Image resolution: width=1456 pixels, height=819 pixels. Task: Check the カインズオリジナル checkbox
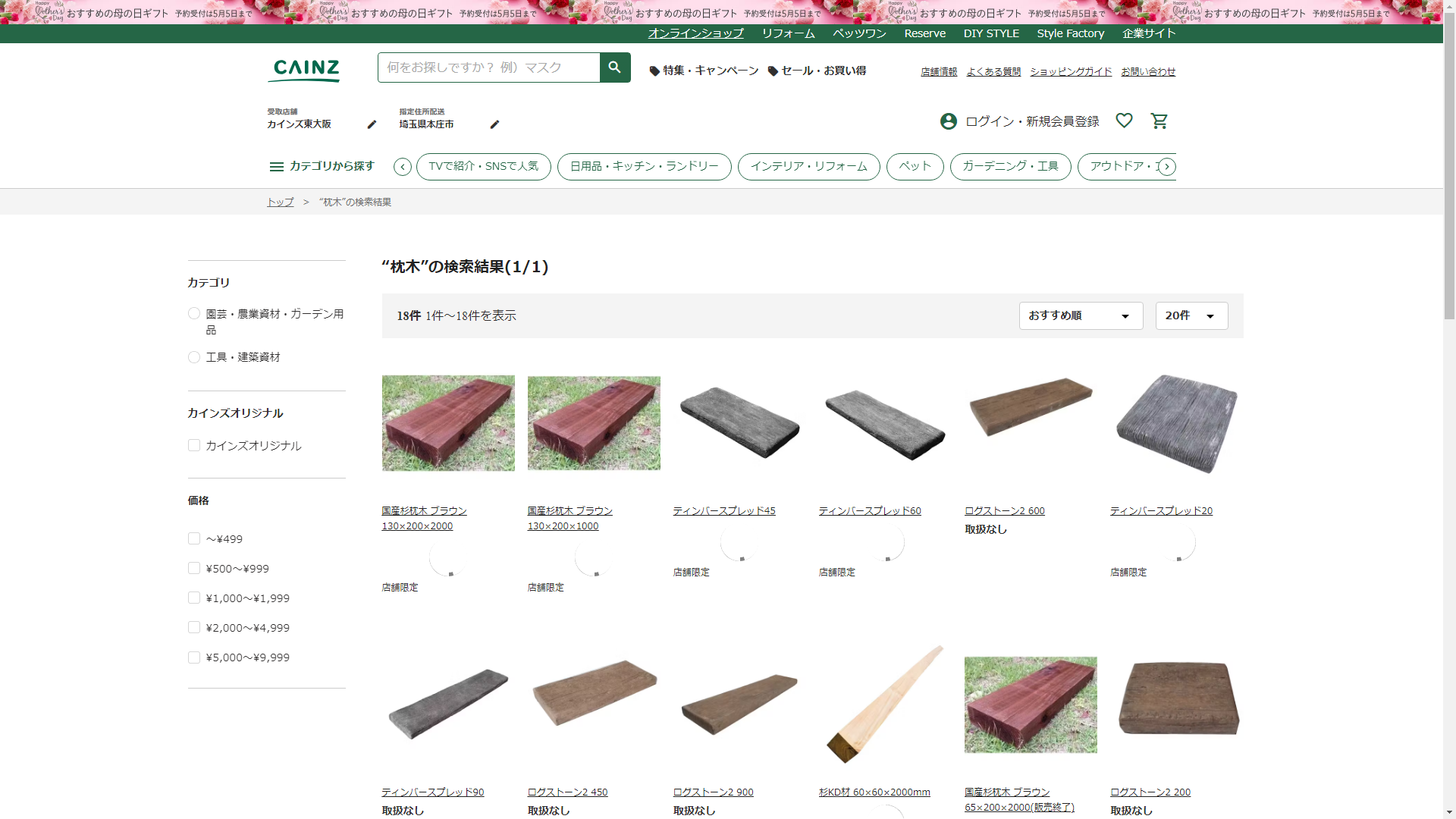pos(194,446)
